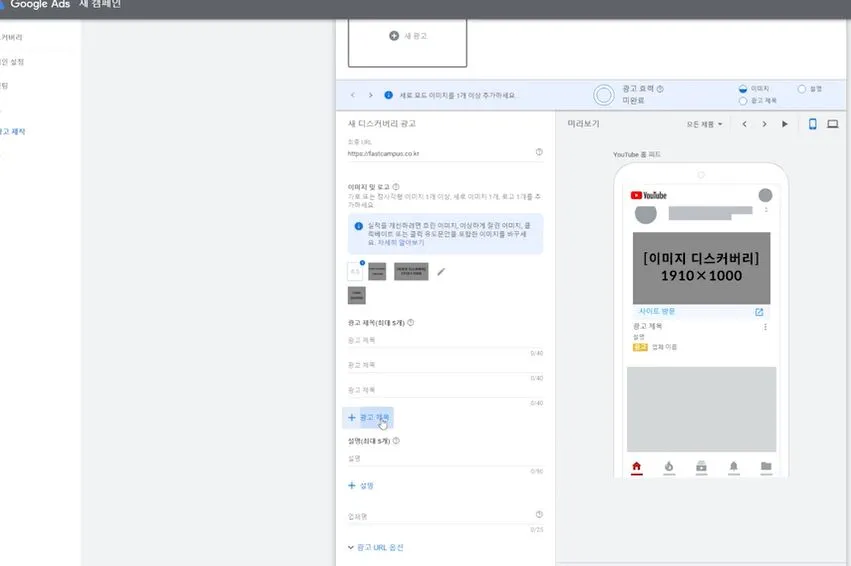Select the small square gray image thumbnail in top row
Screen dimensions: 851x566
coord(377,271)
